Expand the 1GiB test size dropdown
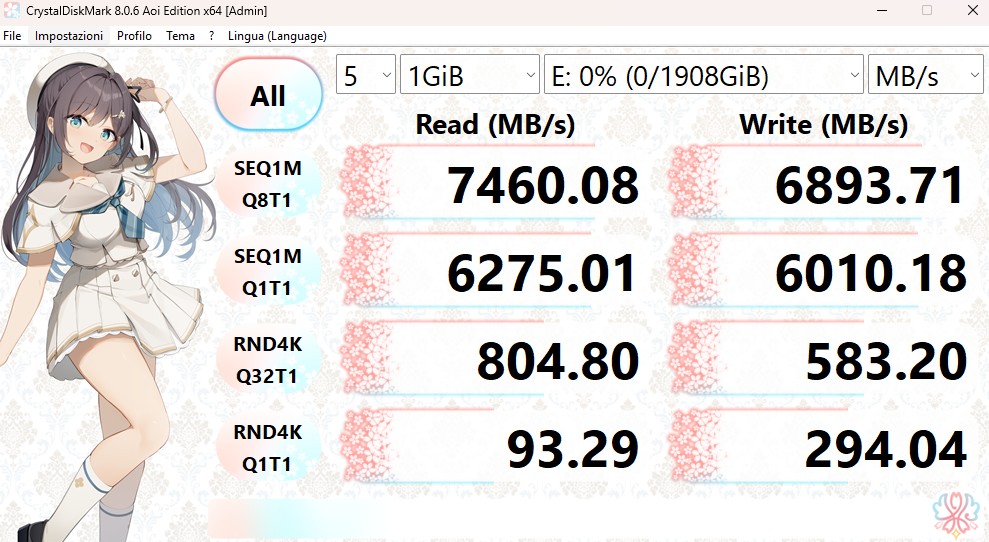Viewport: 989px width, 542px height. click(x=470, y=75)
